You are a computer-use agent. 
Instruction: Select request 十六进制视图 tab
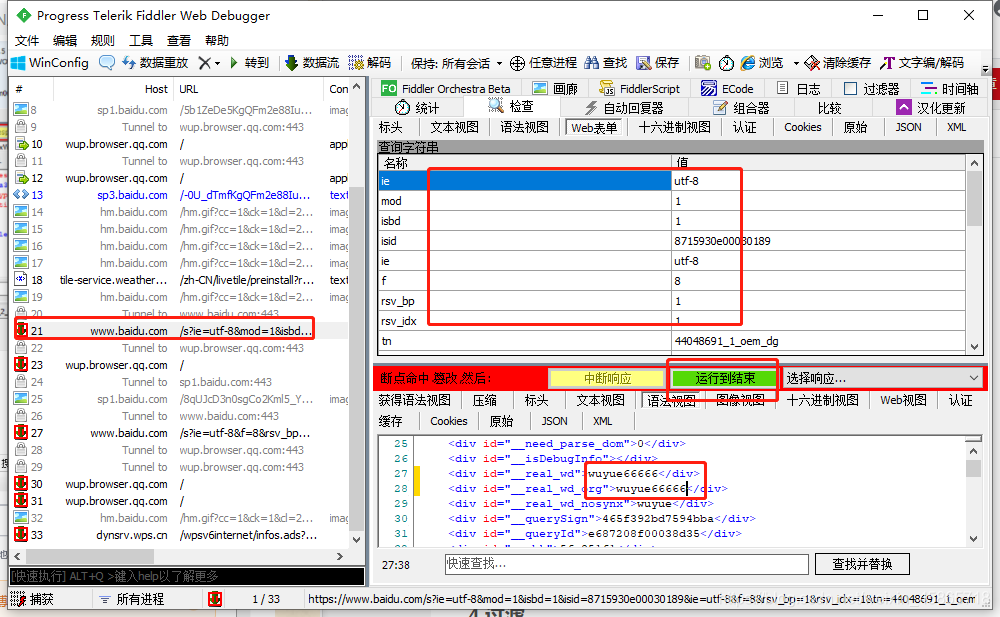674,127
